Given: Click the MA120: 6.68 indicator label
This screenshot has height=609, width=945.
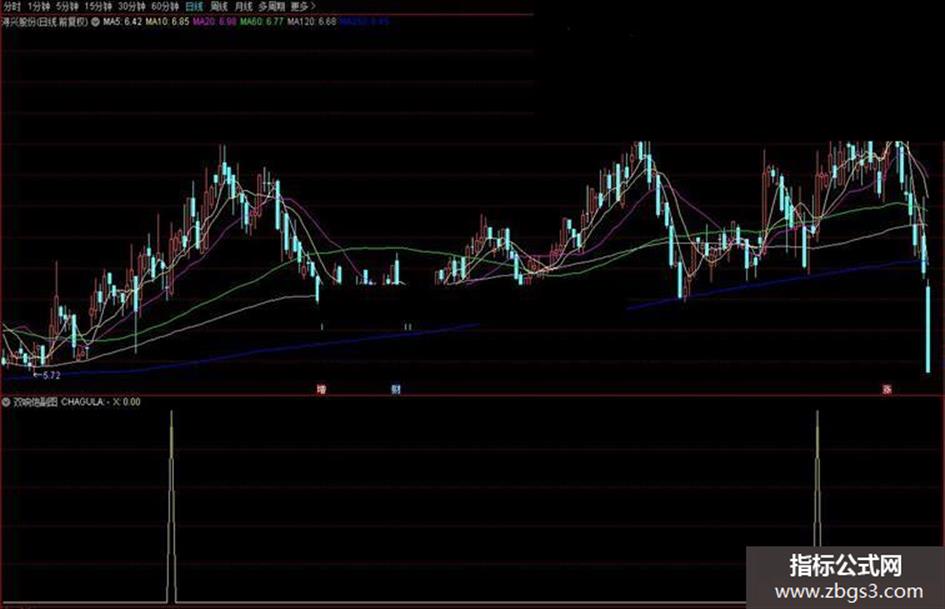Looking at the screenshot, I should (x=312, y=22).
